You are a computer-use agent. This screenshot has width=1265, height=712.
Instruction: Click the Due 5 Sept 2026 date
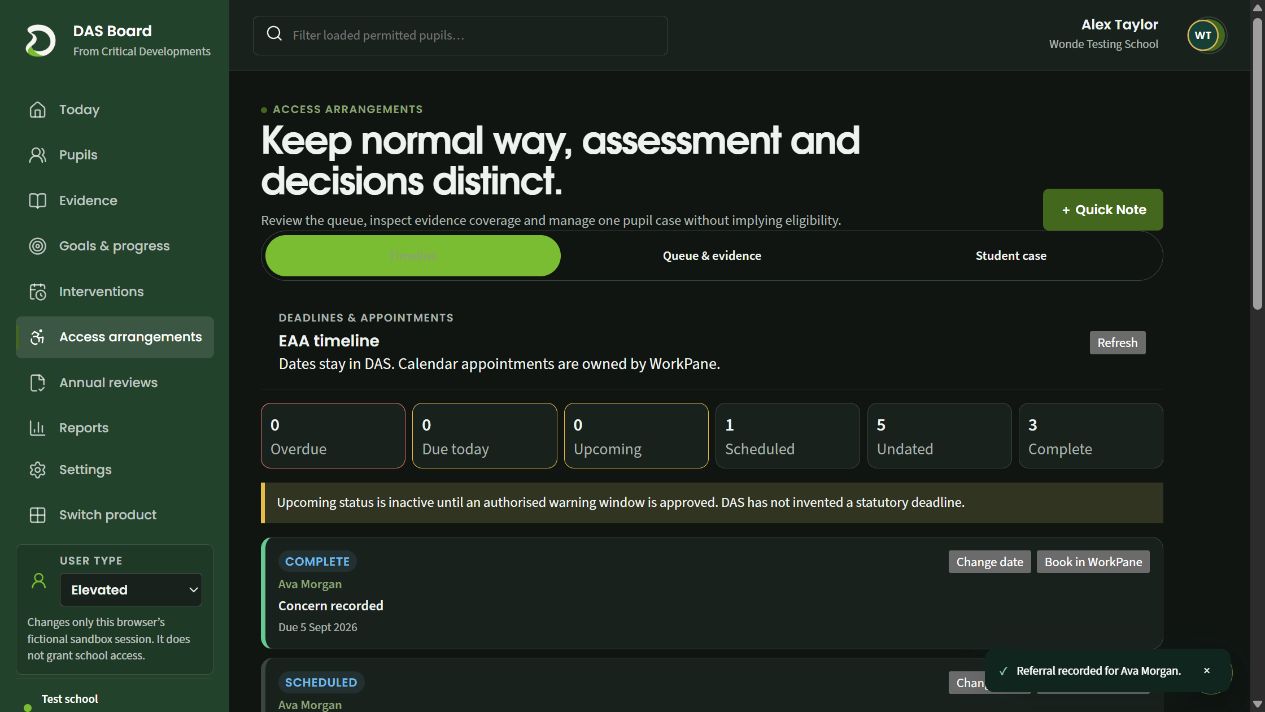tap(318, 628)
